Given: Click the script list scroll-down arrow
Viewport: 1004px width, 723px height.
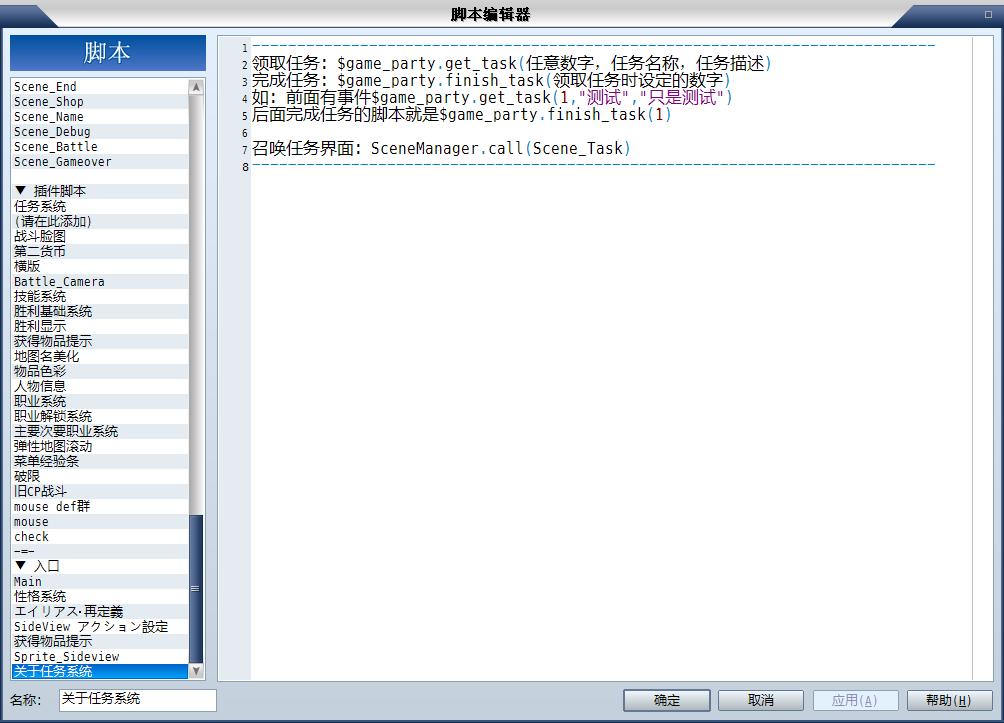Looking at the screenshot, I should (197, 670).
